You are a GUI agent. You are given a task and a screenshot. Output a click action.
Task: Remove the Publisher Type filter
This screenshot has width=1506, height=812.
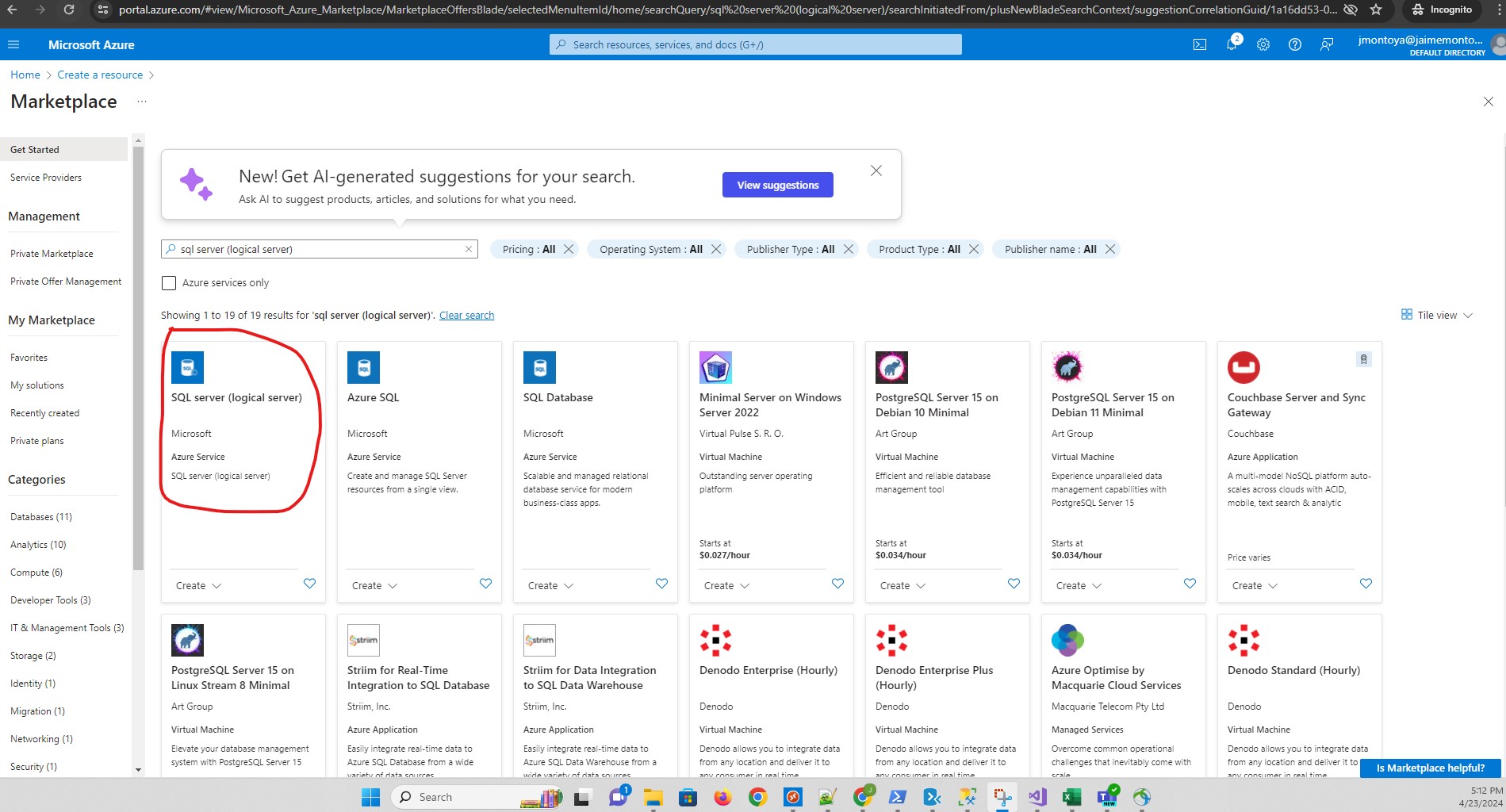point(849,249)
